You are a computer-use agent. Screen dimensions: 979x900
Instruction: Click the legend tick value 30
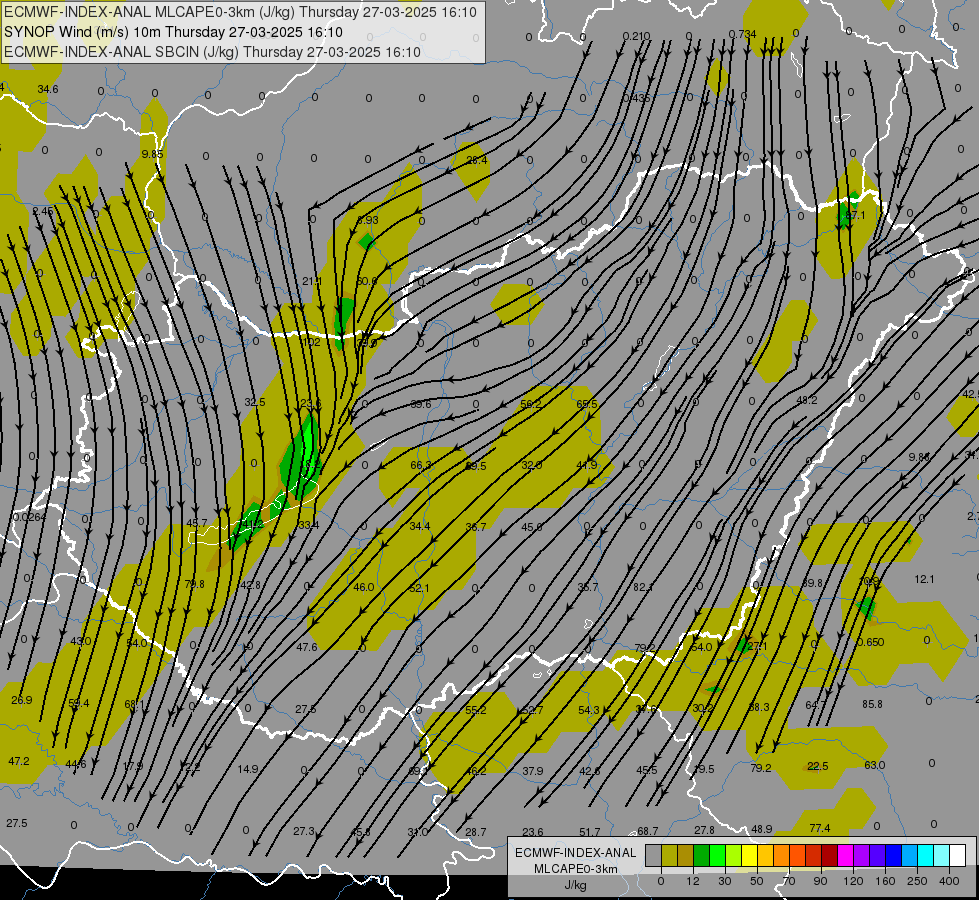[724, 881]
